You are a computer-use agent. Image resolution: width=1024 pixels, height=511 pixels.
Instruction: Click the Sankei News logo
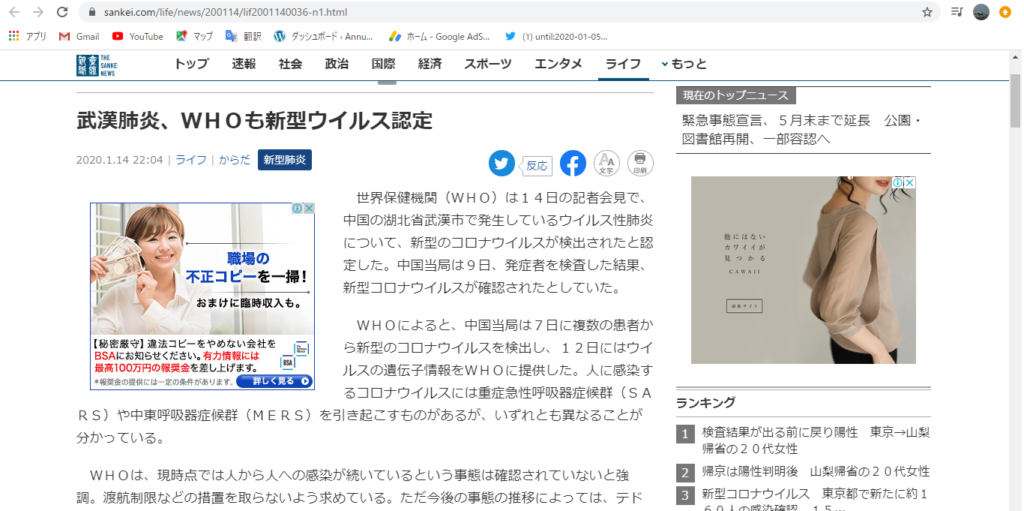point(95,64)
